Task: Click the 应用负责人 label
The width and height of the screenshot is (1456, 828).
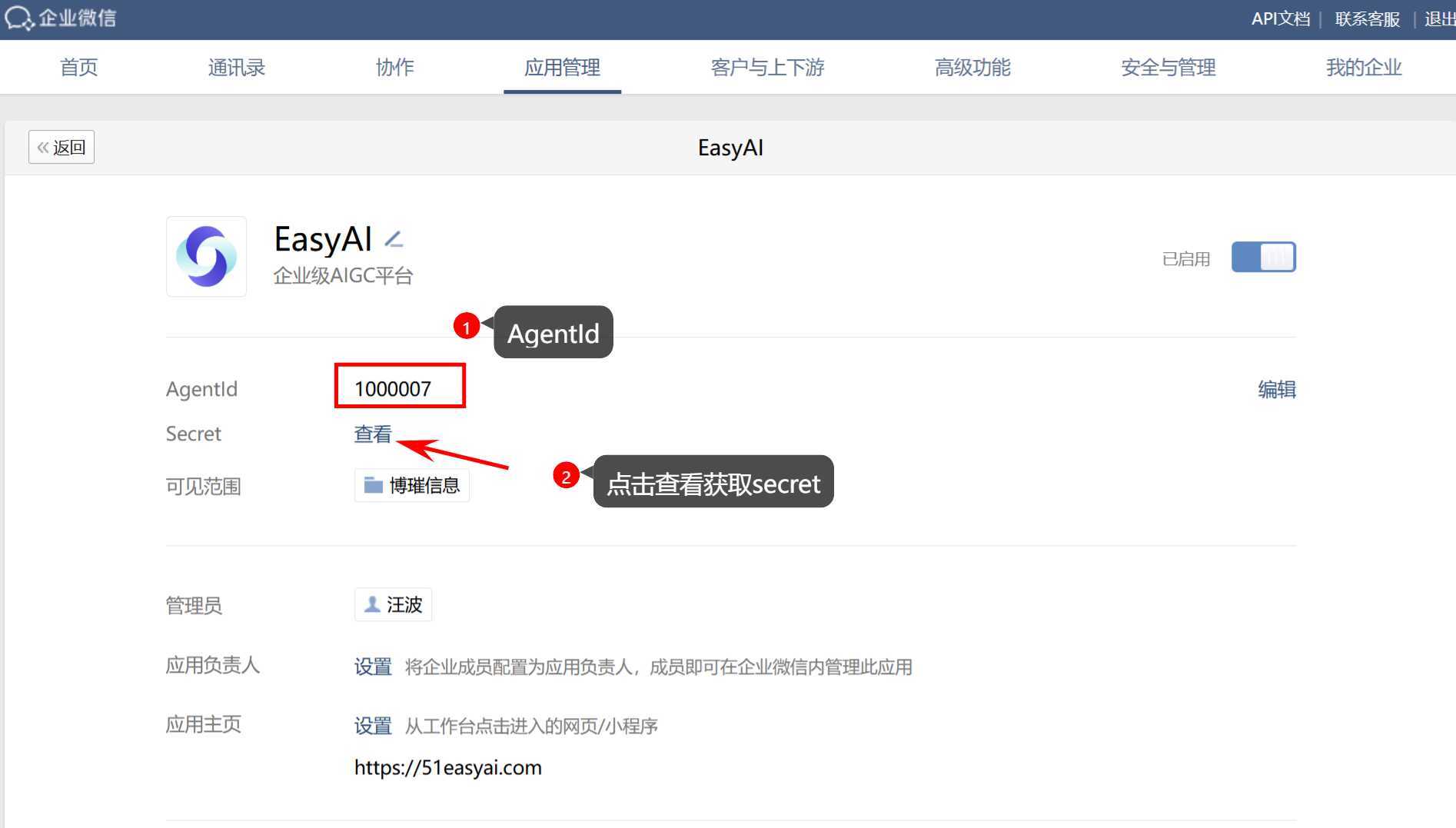Action: [x=213, y=665]
